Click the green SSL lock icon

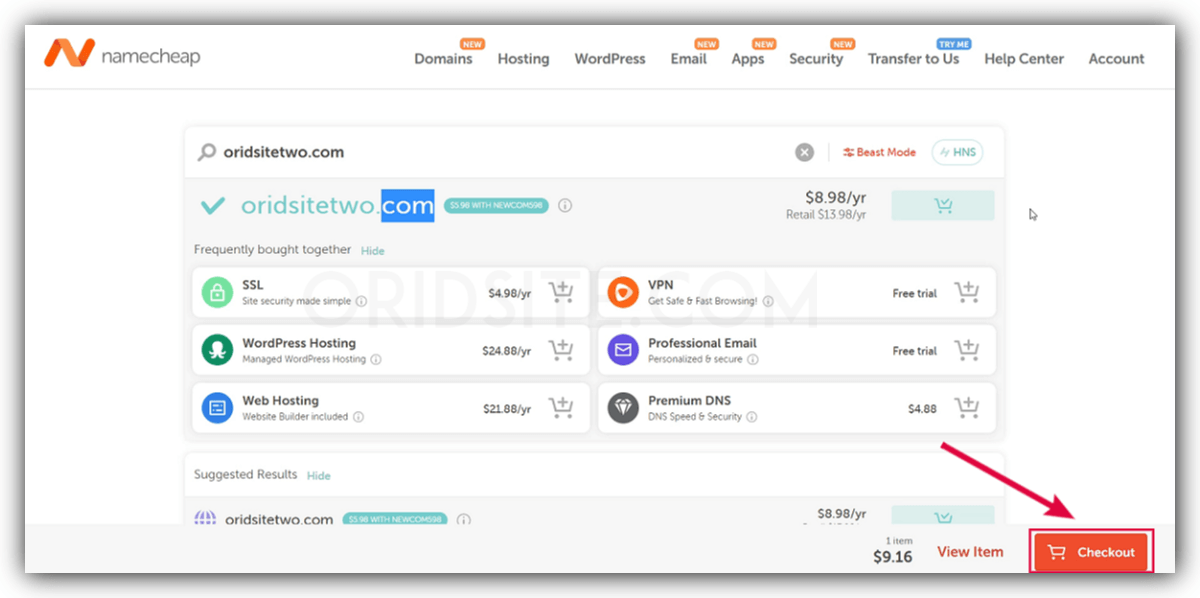pos(217,292)
